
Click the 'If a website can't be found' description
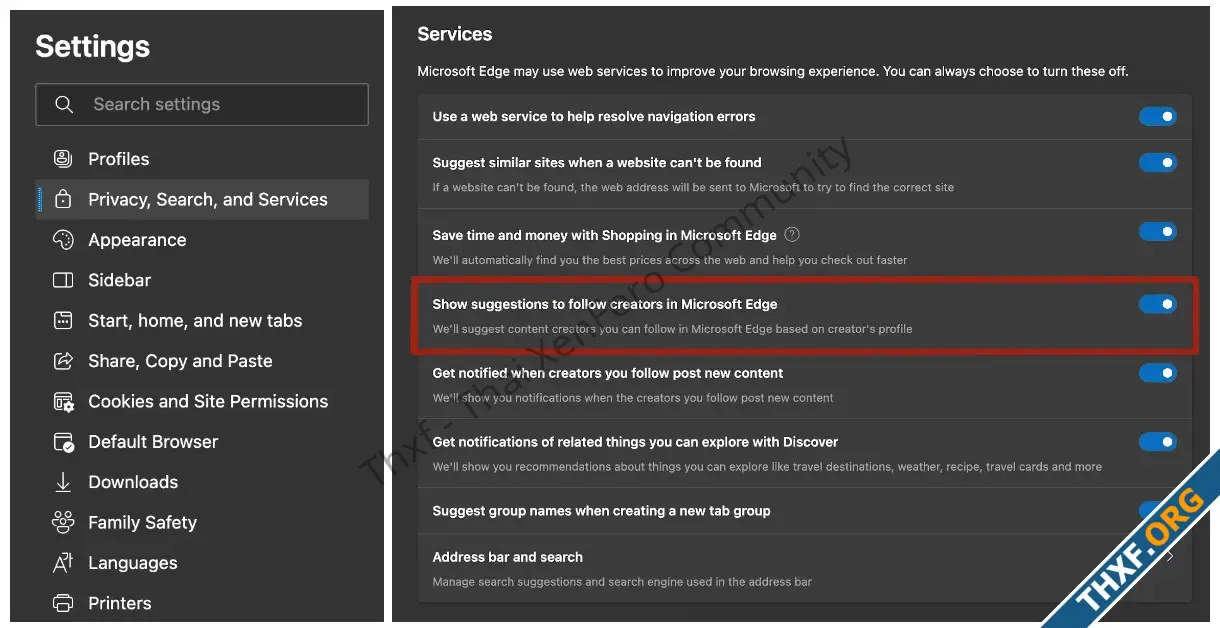pos(693,187)
